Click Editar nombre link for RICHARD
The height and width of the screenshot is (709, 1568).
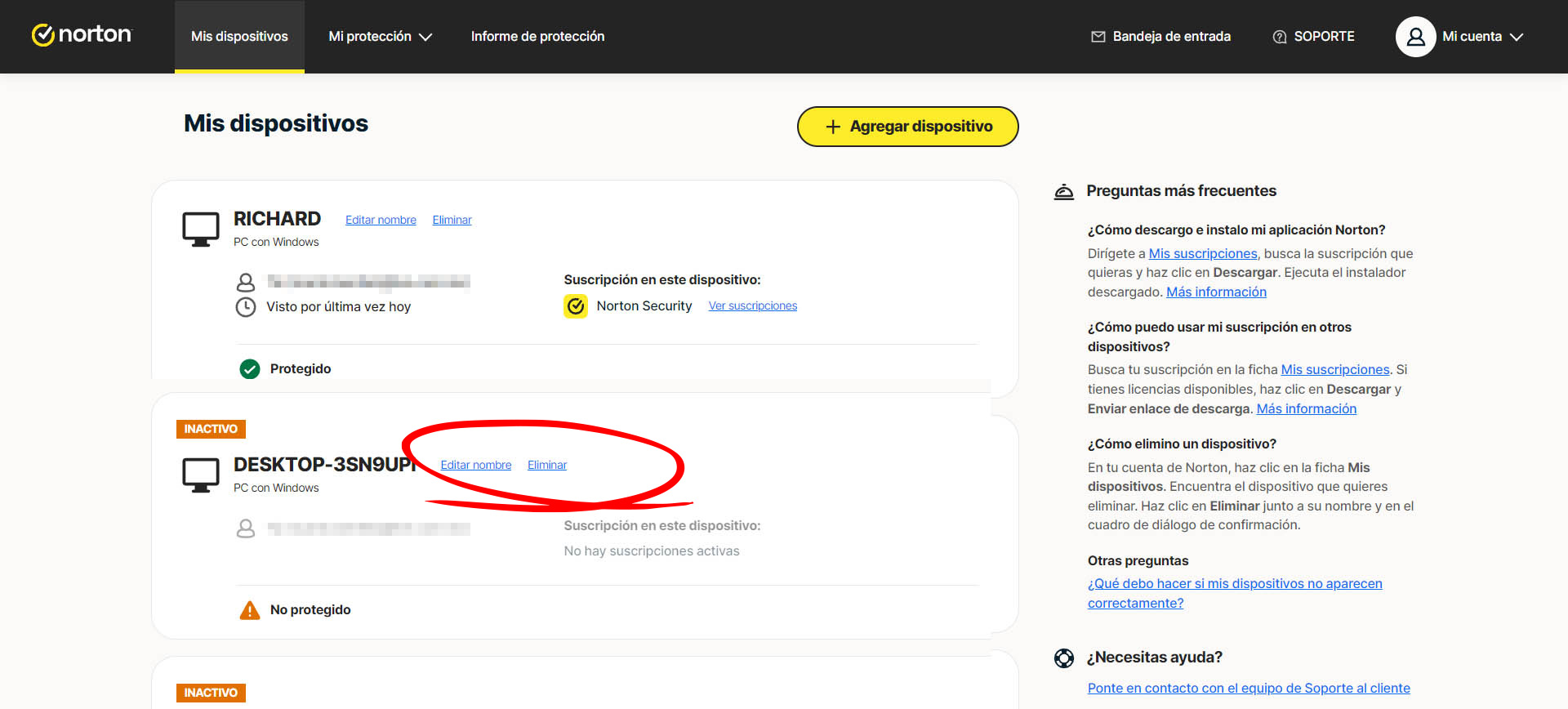381,220
